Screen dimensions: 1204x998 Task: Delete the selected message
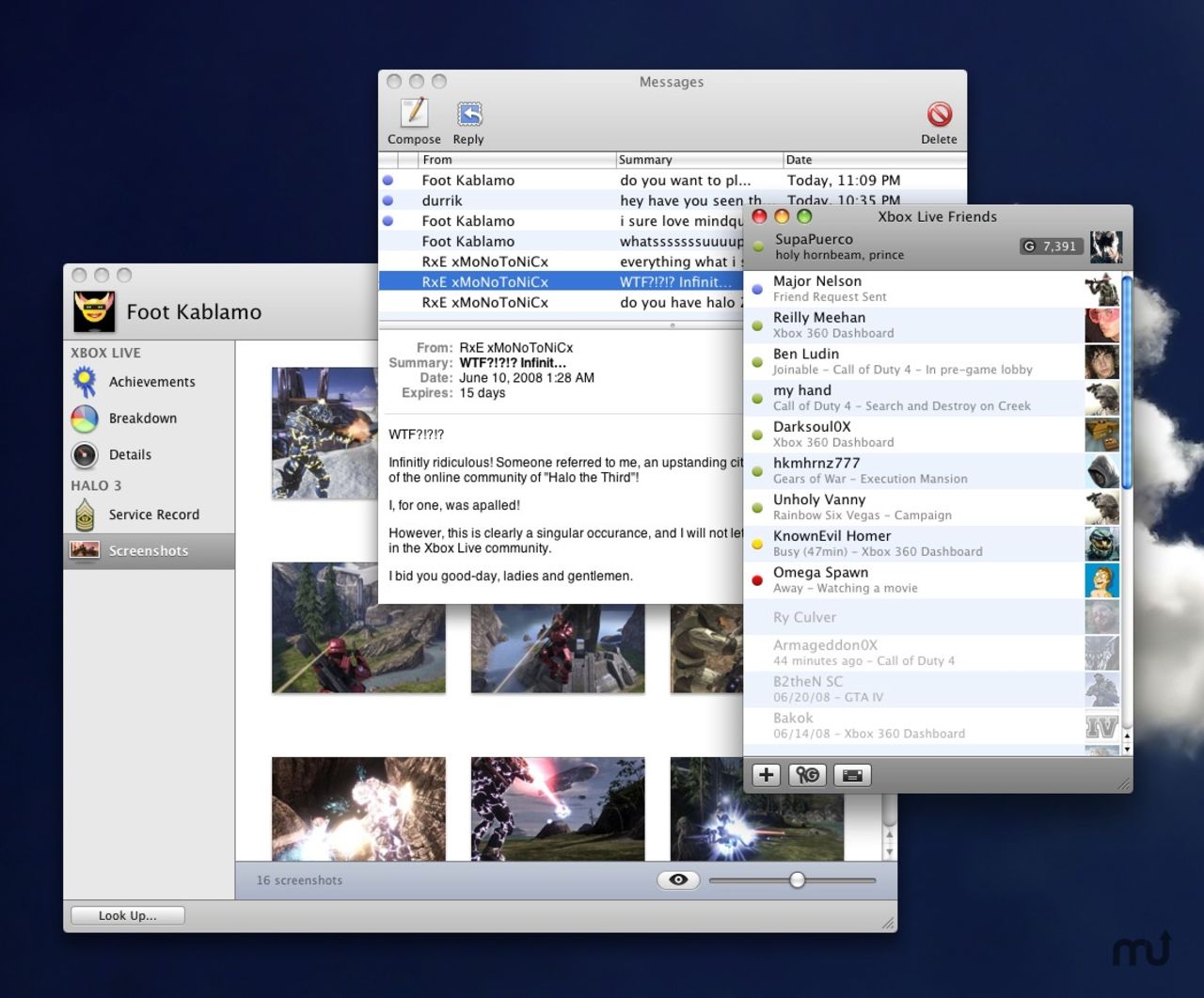939,115
